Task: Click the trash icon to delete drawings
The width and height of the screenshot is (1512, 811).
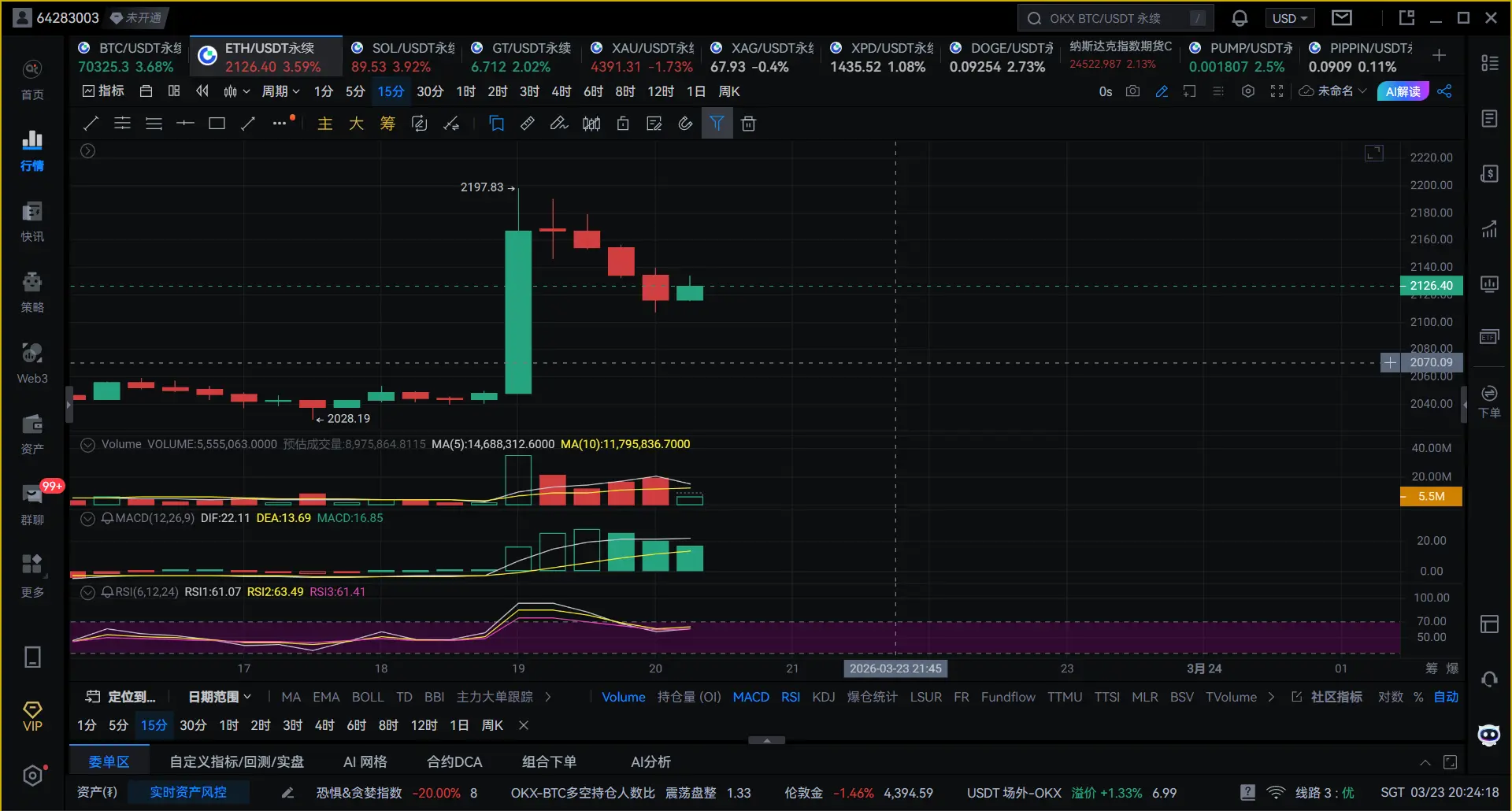Action: point(748,124)
